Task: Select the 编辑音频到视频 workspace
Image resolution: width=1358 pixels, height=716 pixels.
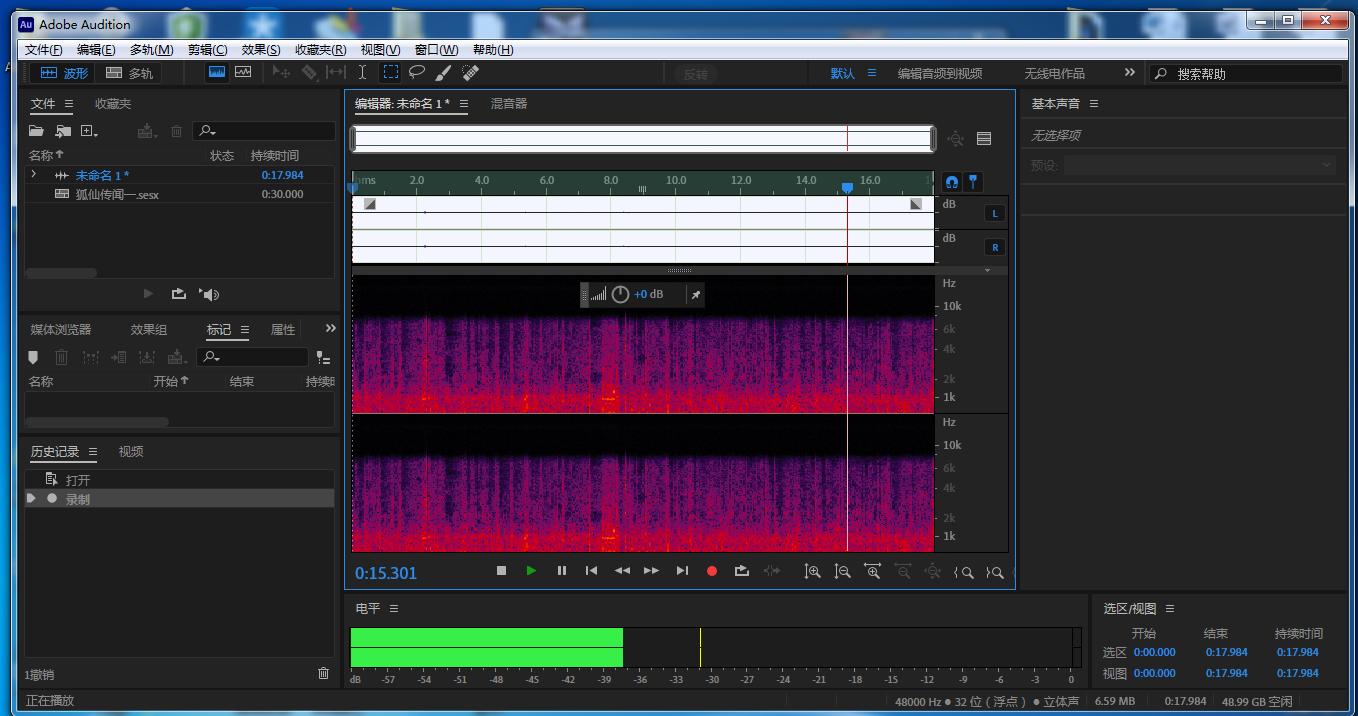Action: coord(939,73)
